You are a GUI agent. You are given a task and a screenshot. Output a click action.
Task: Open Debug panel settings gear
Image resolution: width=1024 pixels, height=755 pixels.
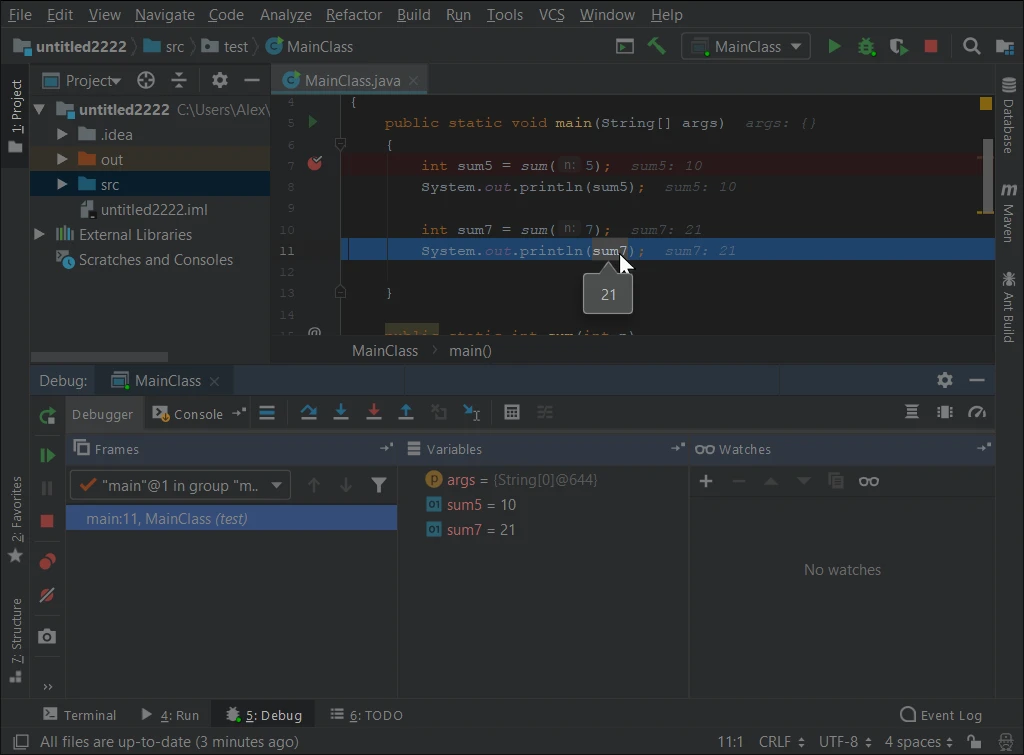[944, 380]
